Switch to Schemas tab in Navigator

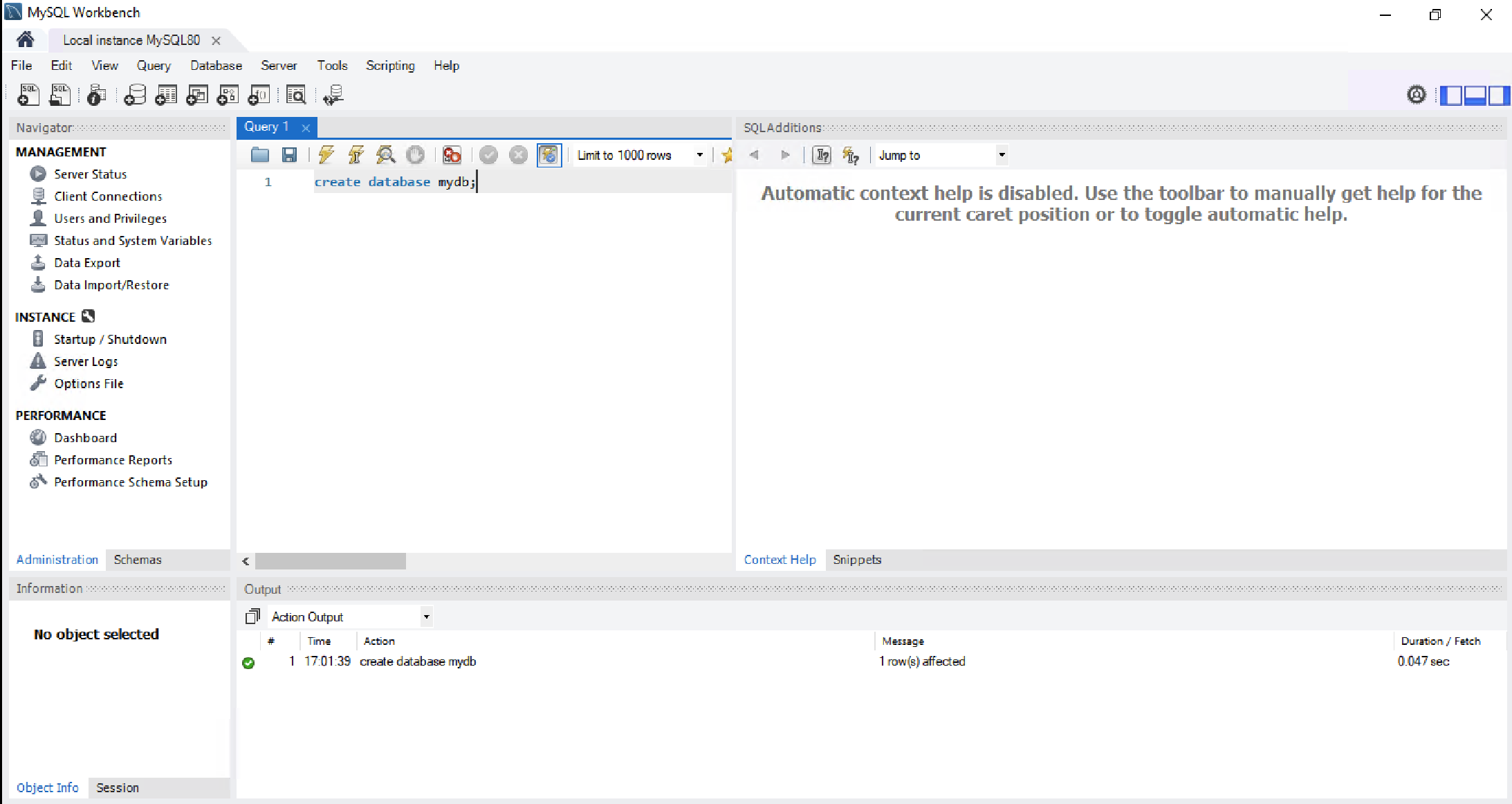tap(138, 559)
